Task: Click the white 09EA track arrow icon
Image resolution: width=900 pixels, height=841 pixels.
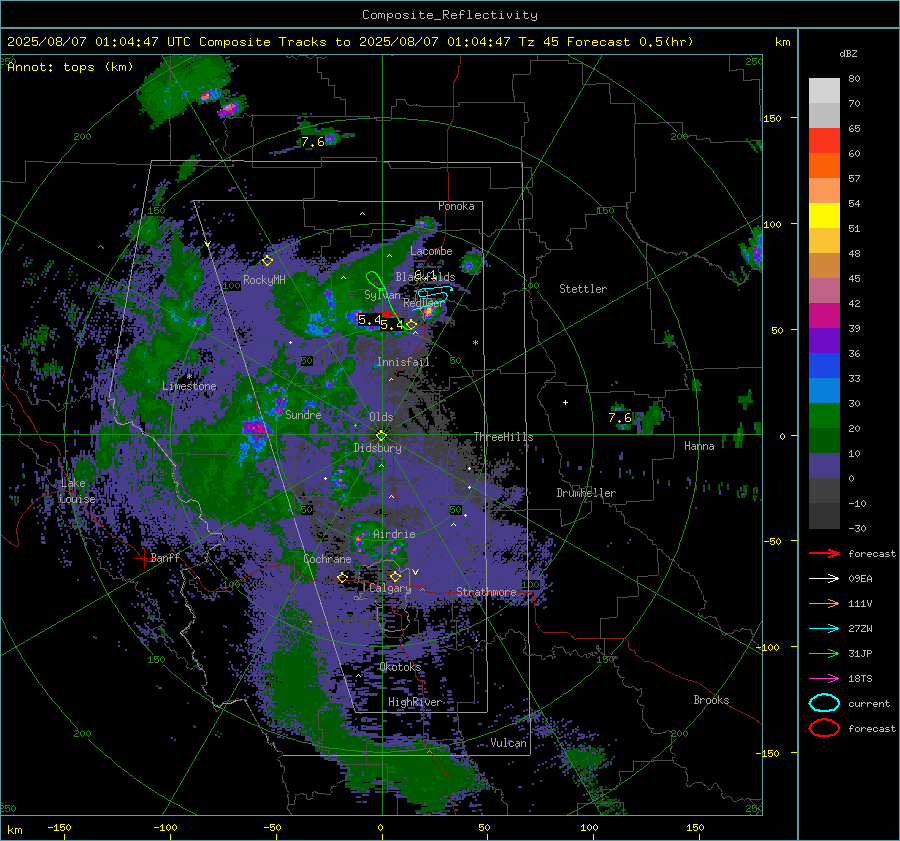Action: tap(824, 579)
